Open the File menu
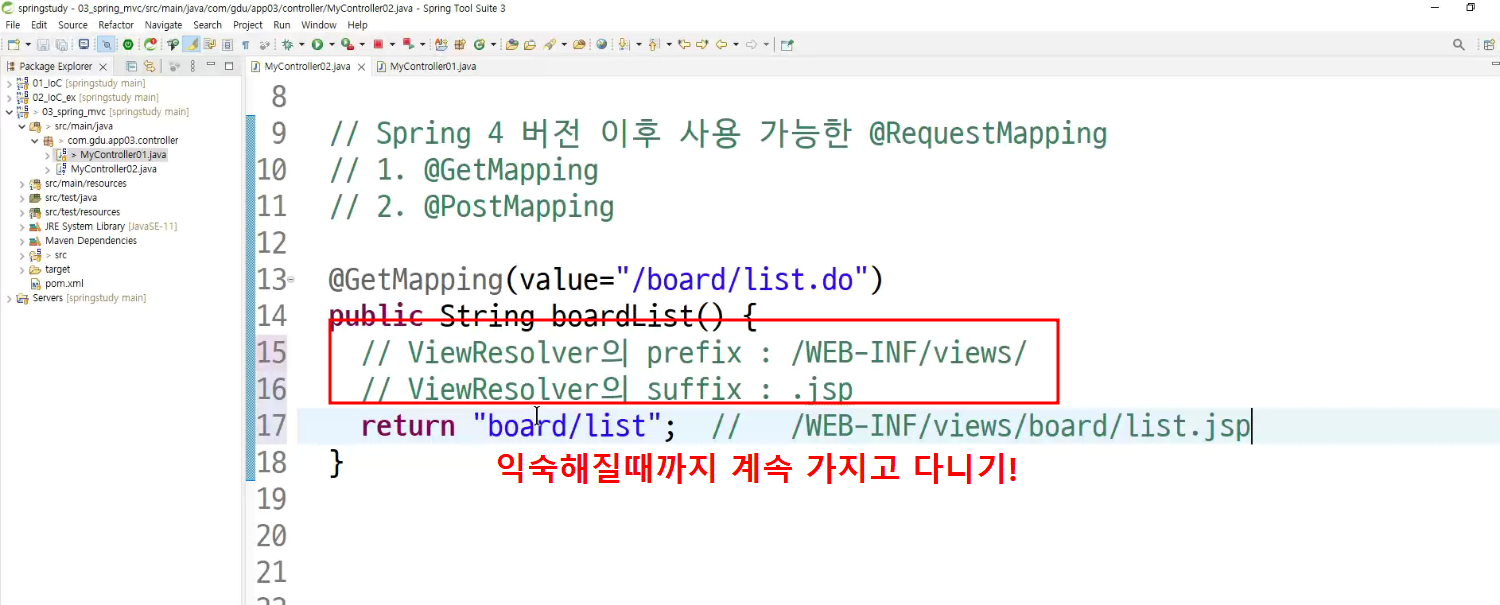This screenshot has height=605, width=1500. [x=13, y=25]
